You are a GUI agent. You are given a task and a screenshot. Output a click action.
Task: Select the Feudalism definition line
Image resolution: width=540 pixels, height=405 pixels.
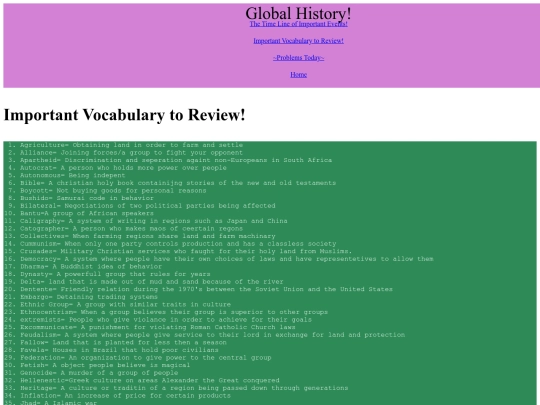pyautogui.click(x=212, y=334)
